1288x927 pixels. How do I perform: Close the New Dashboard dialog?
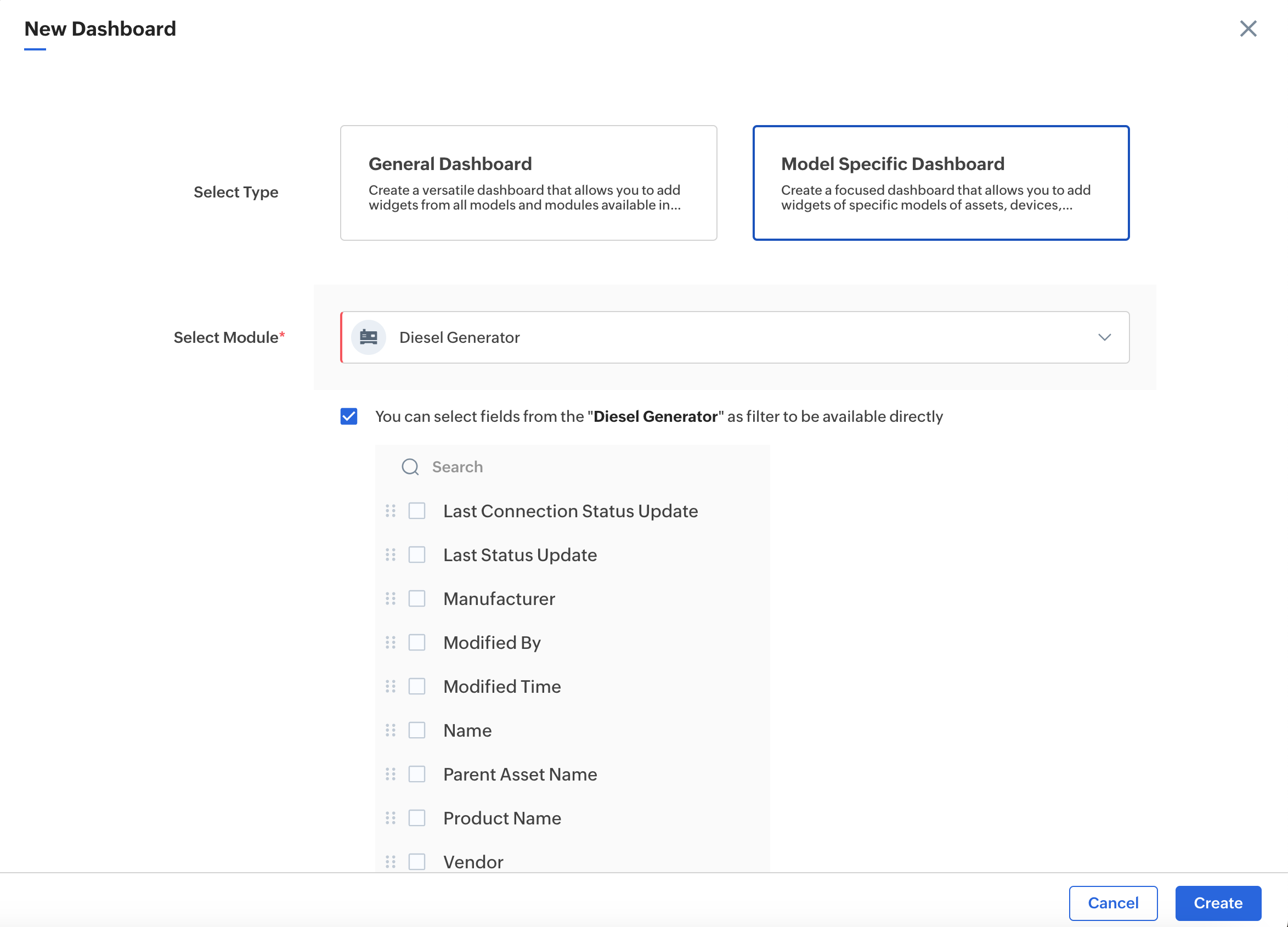[1247, 29]
